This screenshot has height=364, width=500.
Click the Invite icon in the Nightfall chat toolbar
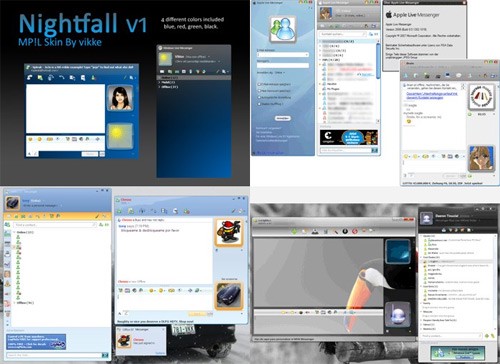(30, 77)
